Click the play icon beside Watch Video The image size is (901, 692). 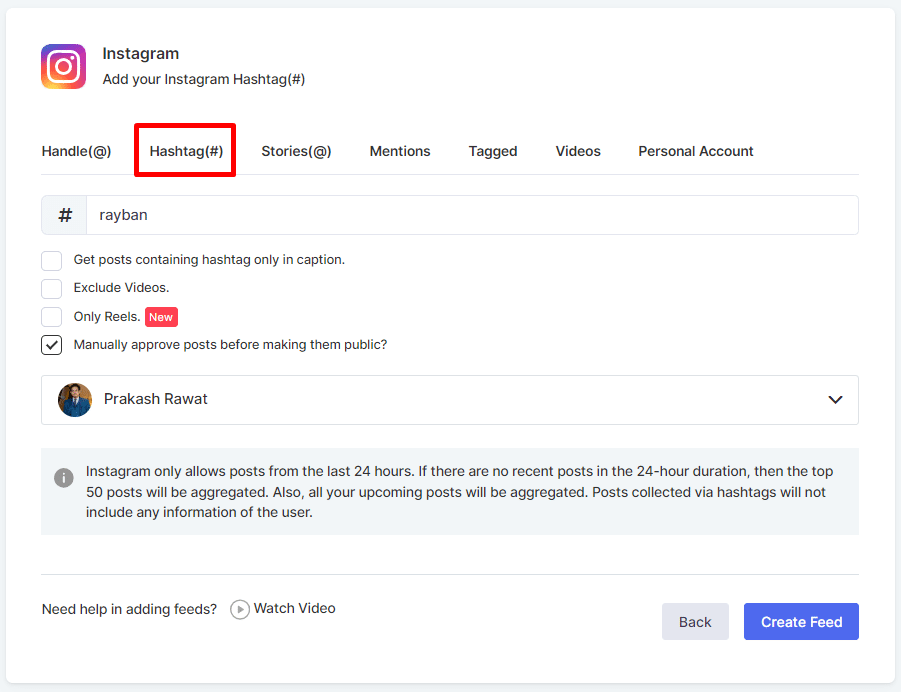(240, 609)
